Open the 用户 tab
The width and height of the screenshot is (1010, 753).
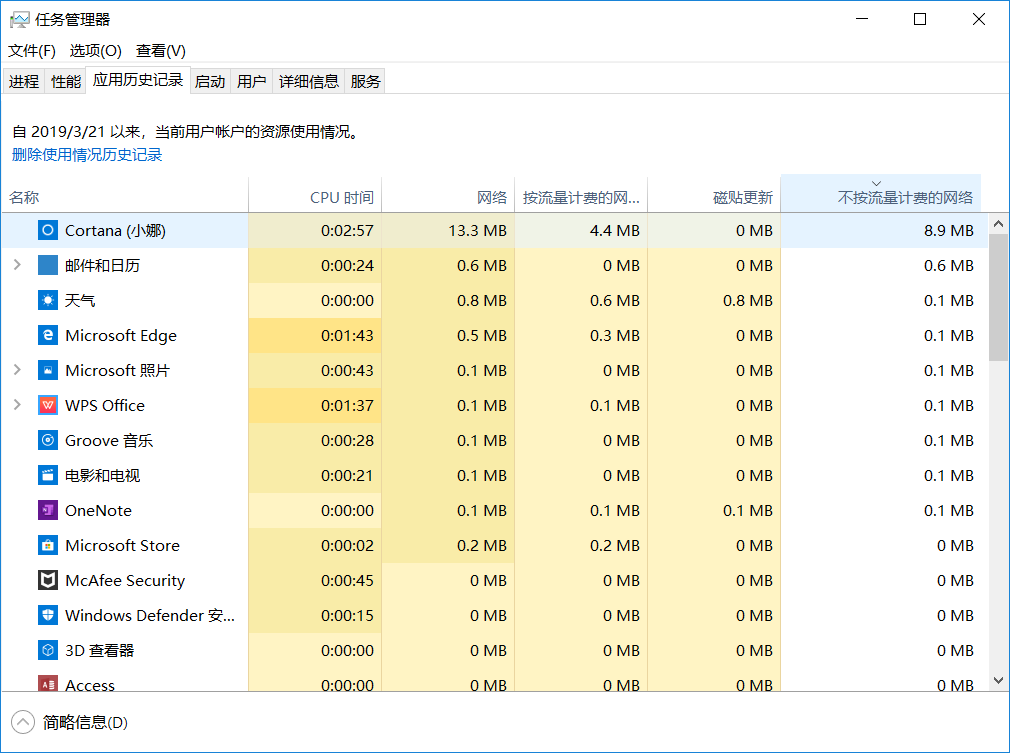251,81
